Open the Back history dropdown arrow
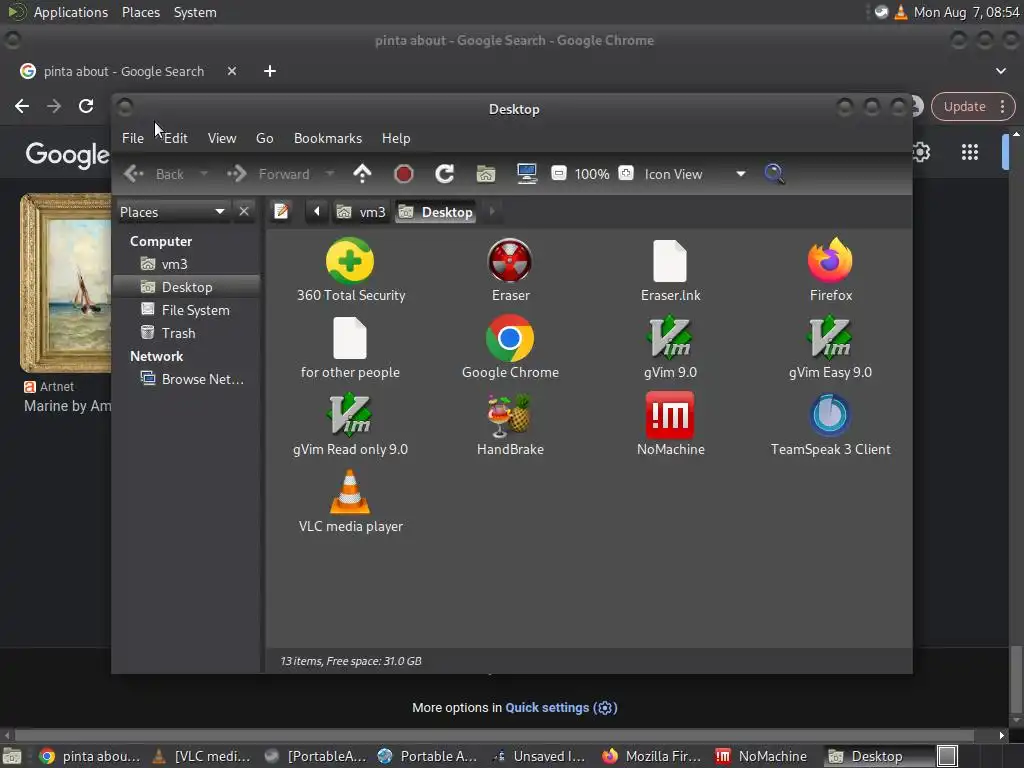Viewport: 1024px width, 768px height. pos(204,174)
